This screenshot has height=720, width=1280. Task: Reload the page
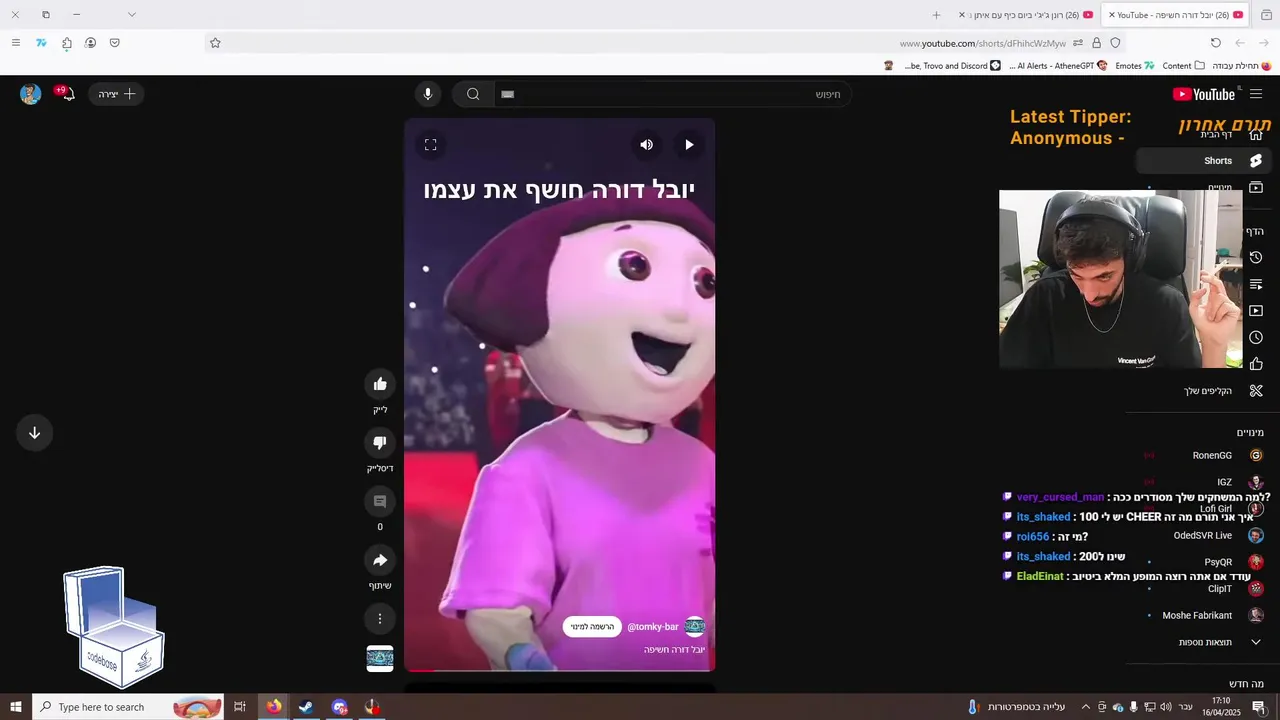coord(1216,43)
